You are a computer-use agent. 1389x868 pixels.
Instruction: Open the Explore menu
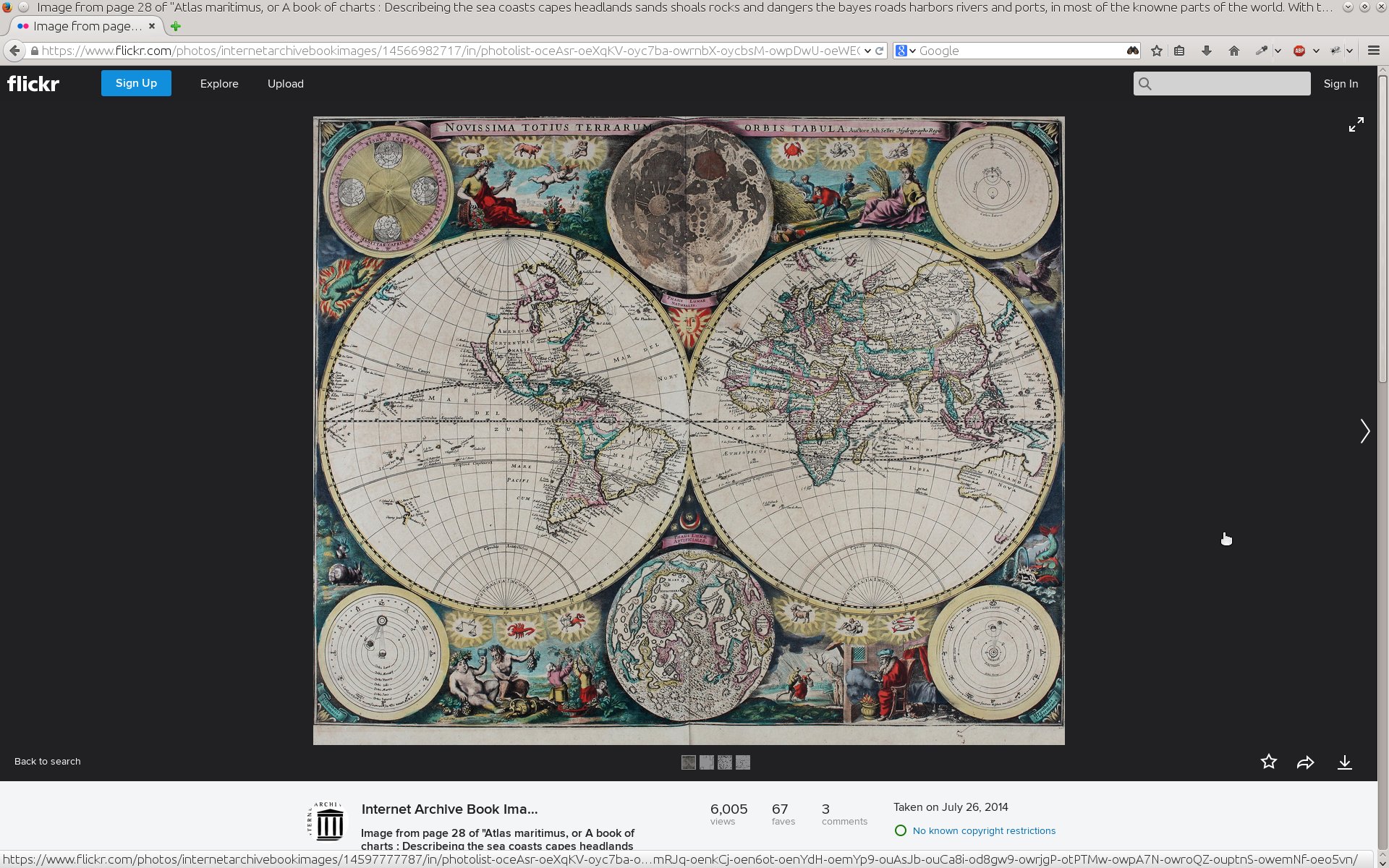[219, 84]
